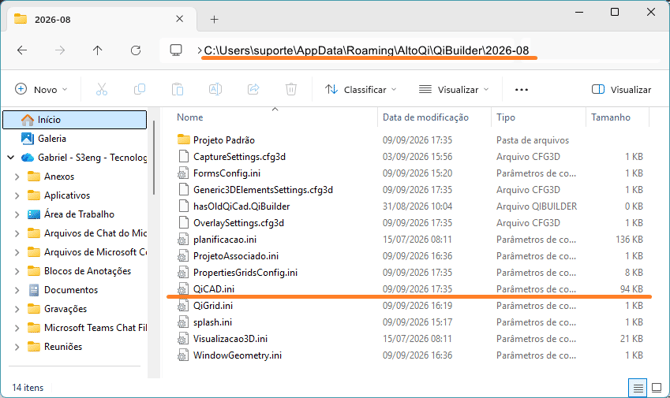Click the 94 KB size of QiCAD.ini

click(632, 289)
